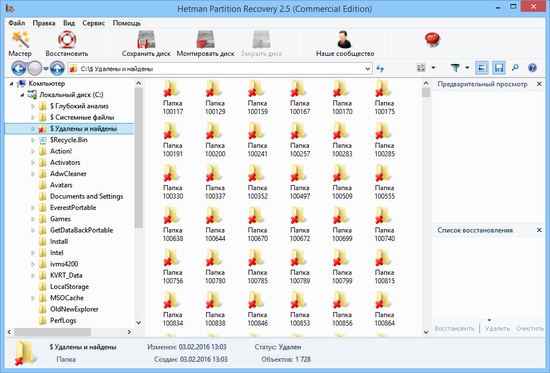550x373 pixels.
Task: Go up one folder level
Action: pyautogui.click(x=57, y=68)
